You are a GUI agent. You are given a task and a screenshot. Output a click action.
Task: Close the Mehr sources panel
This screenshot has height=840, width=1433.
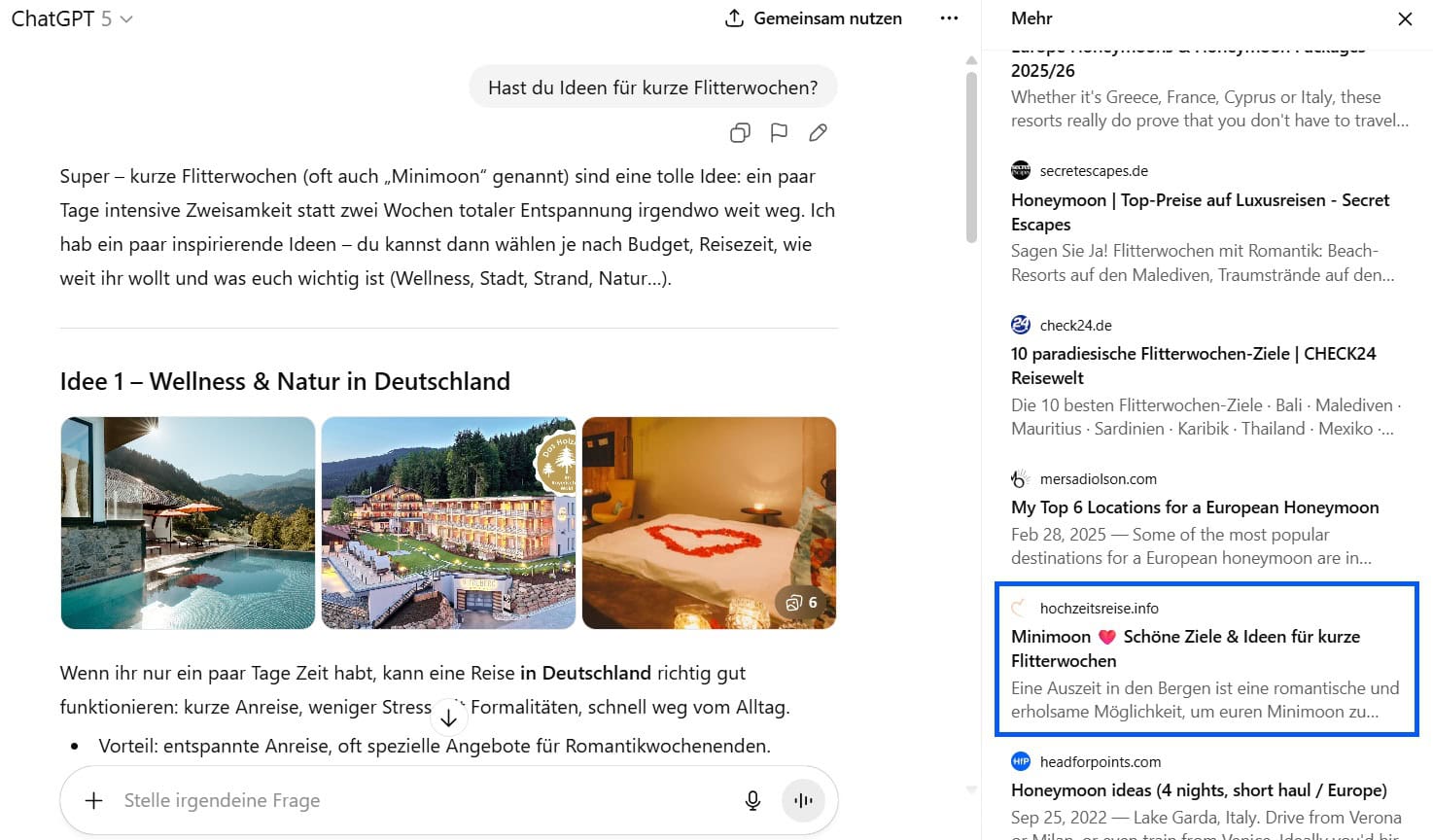pos(1405,18)
